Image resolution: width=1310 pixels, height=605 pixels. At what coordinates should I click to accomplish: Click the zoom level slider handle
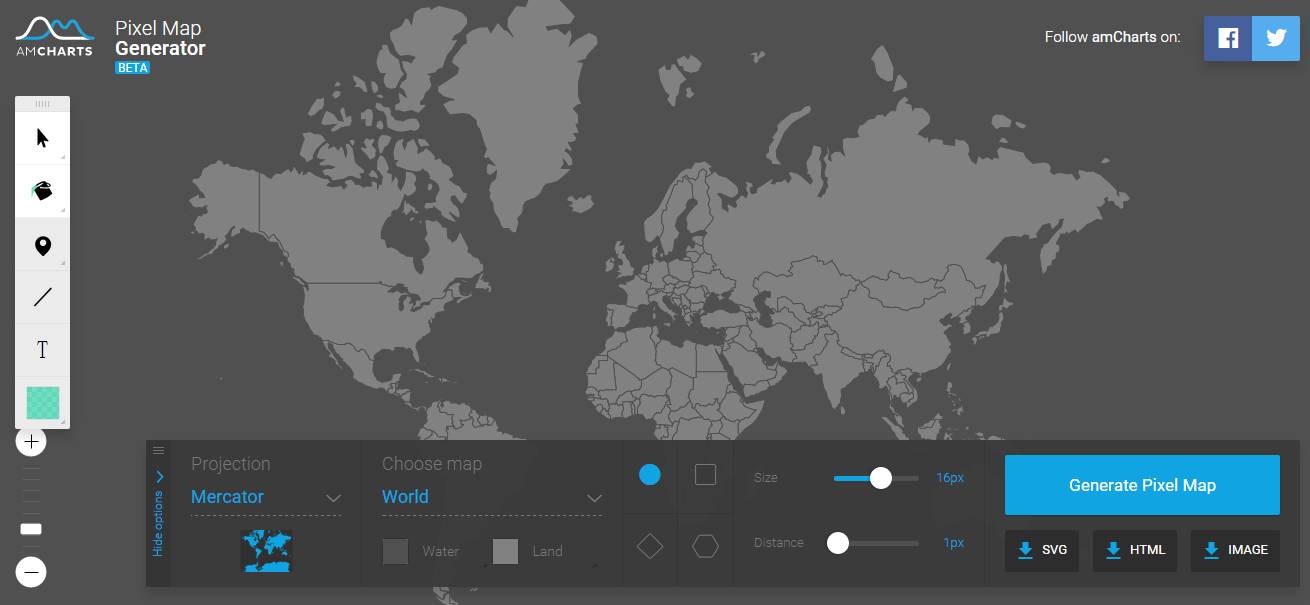[x=31, y=529]
